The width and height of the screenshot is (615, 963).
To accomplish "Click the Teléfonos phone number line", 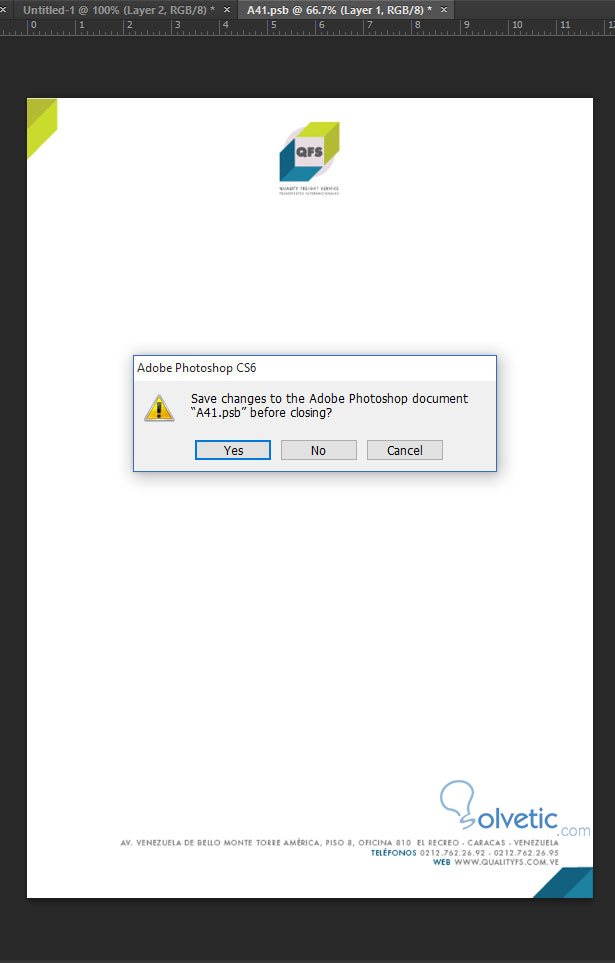I will point(464,852).
